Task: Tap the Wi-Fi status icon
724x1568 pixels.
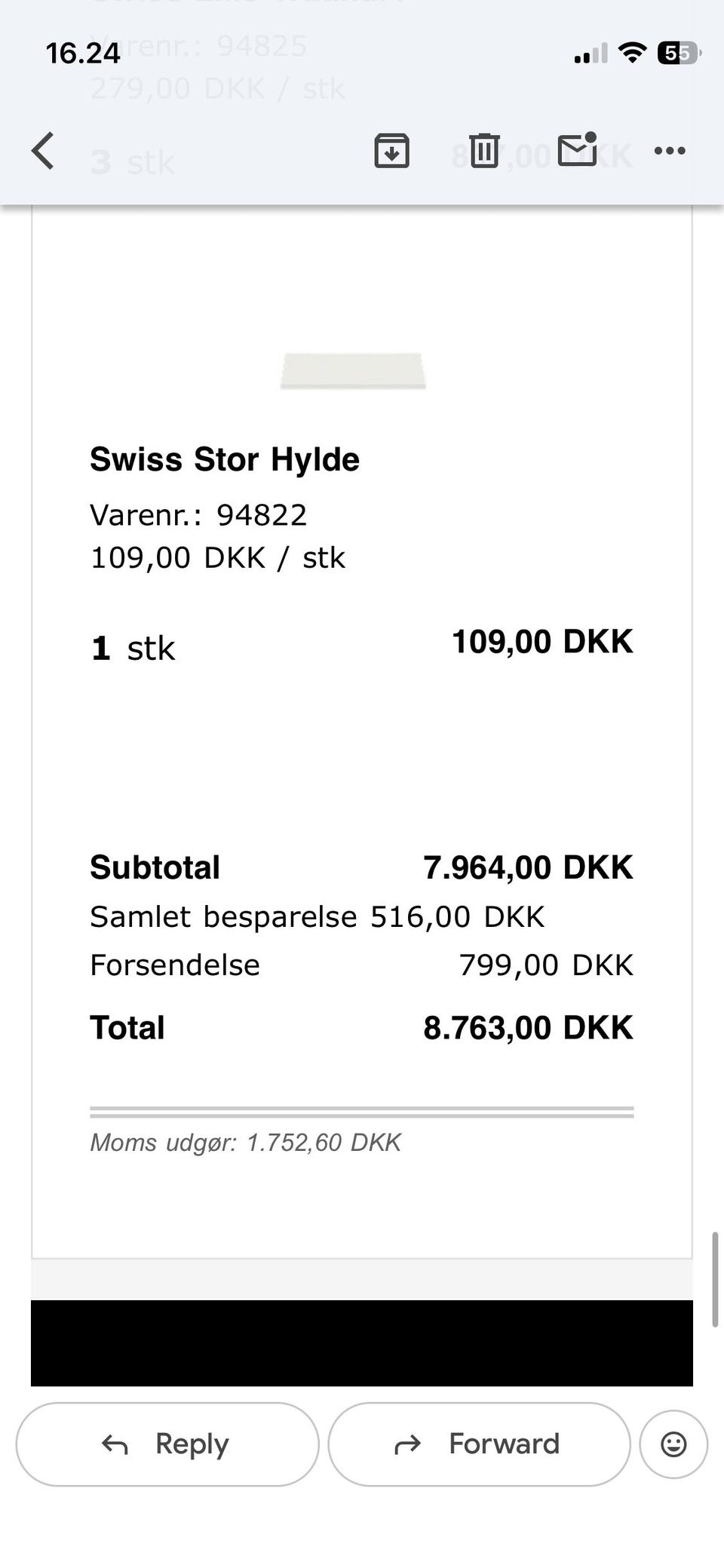Action: tap(632, 52)
